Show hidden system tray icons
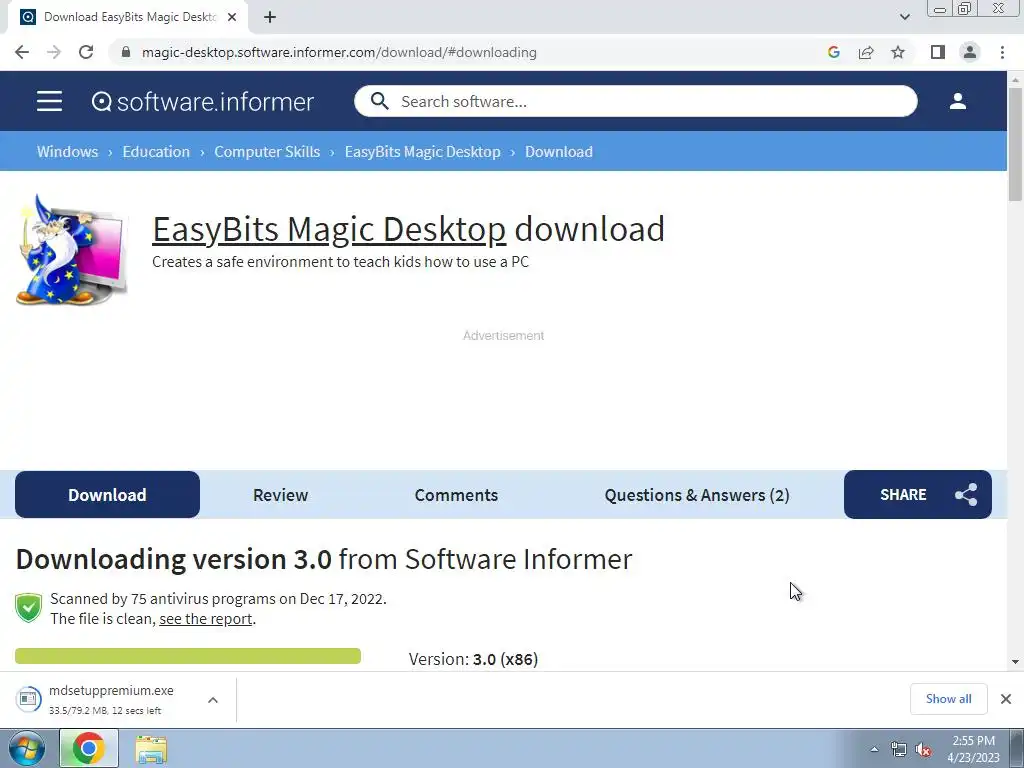 click(874, 750)
